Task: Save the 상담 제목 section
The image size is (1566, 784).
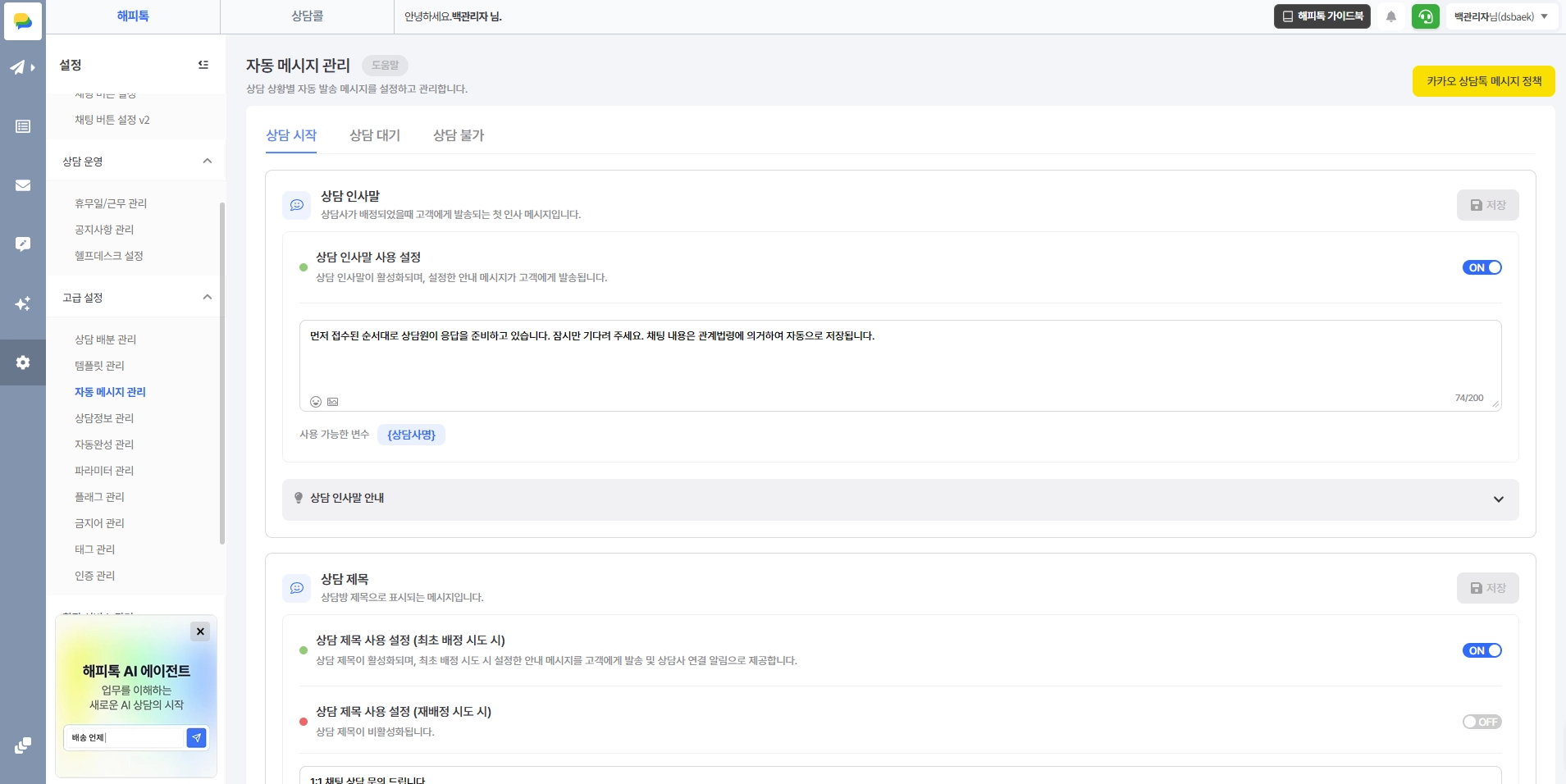Action: [1488, 588]
